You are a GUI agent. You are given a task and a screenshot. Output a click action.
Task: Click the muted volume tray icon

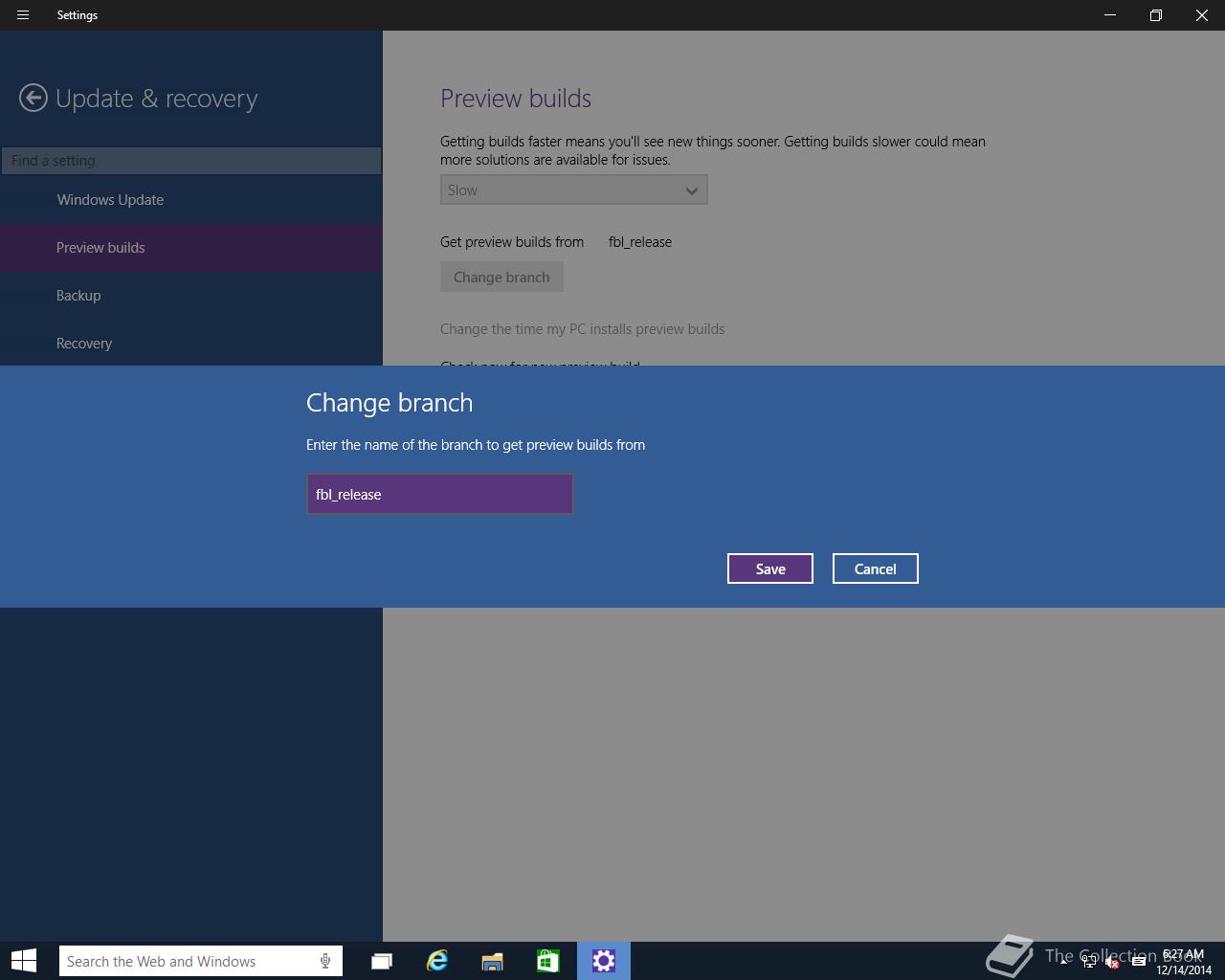pyautogui.click(x=1113, y=962)
